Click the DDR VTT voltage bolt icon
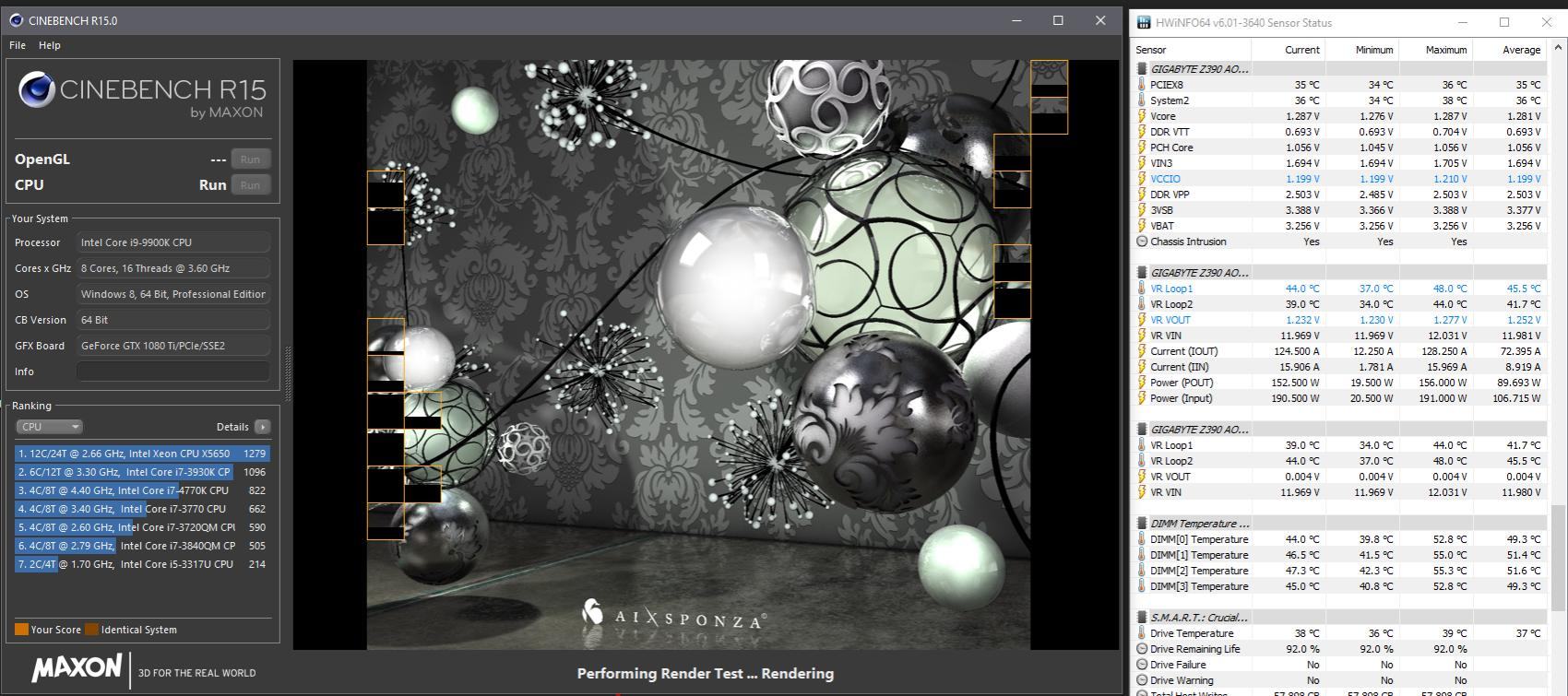The width and height of the screenshot is (1568, 696). [1142, 132]
